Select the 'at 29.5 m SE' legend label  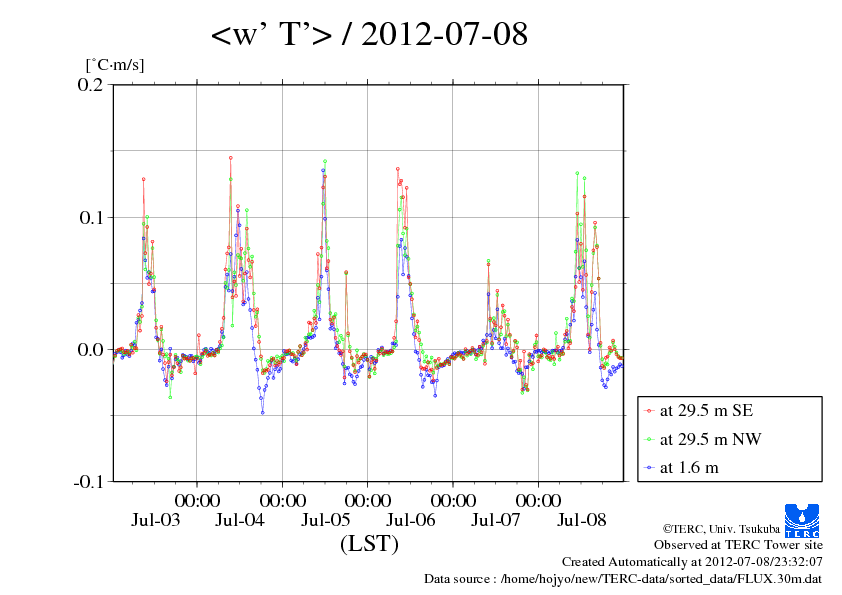(706, 411)
